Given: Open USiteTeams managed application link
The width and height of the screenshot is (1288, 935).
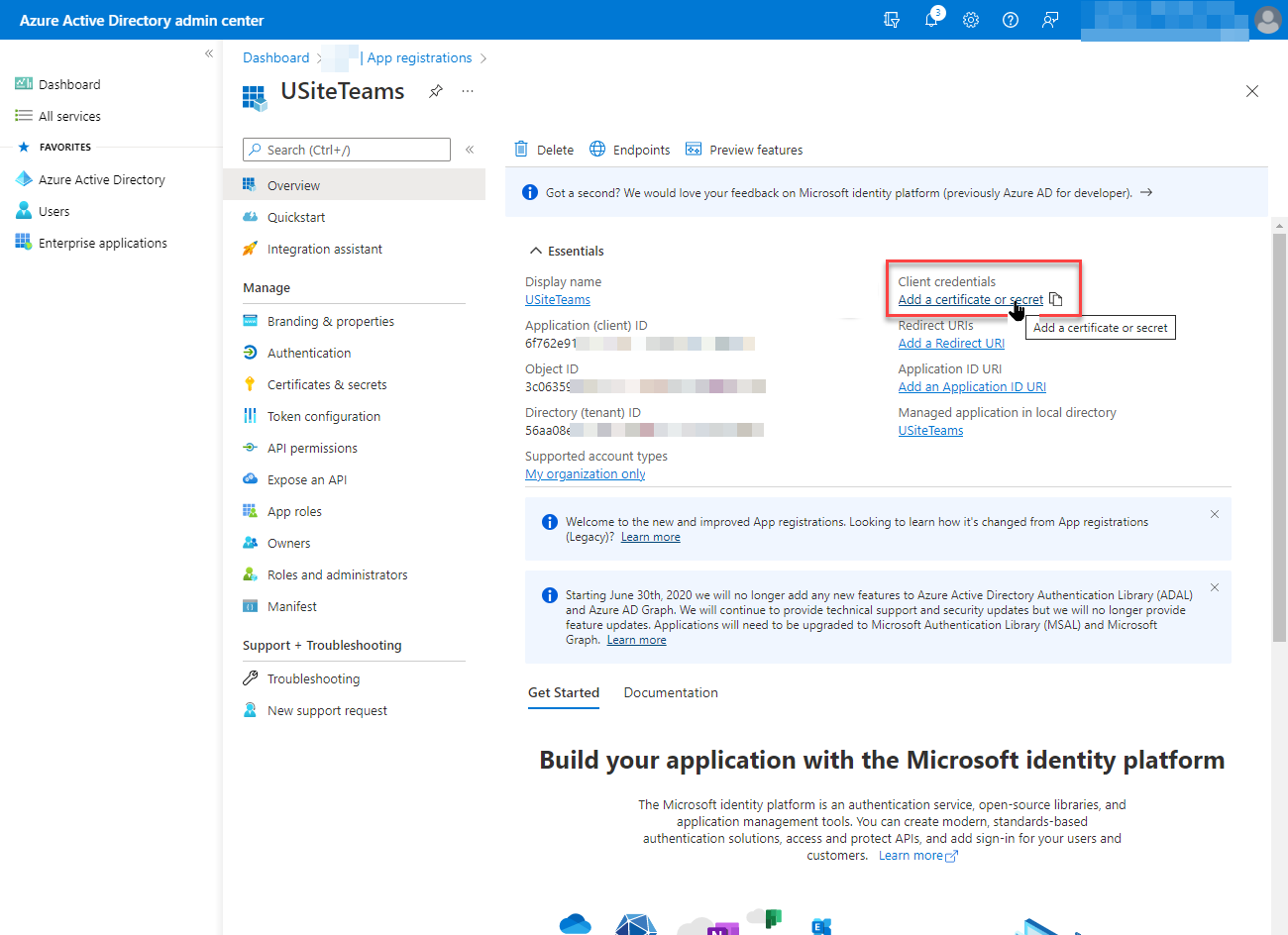Looking at the screenshot, I should pos(930,431).
